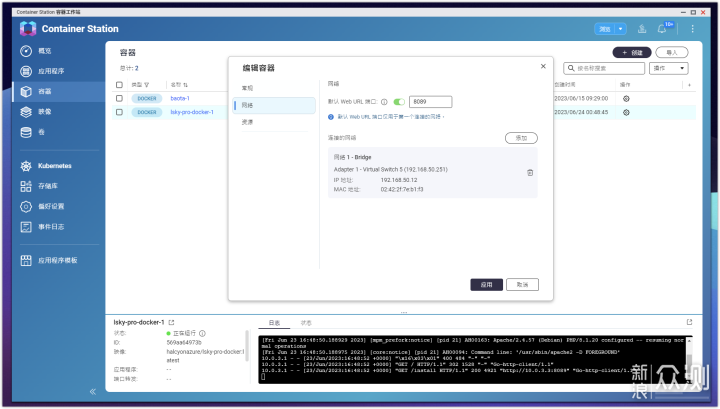Click the Container Station logo
This screenshot has width=720, height=409.
[x=28, y=28]
